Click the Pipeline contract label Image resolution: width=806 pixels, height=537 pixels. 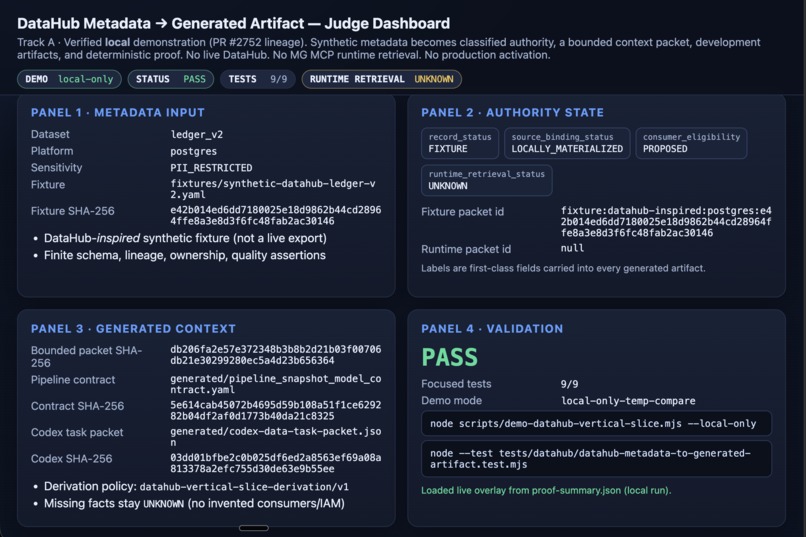click(73, 380)
